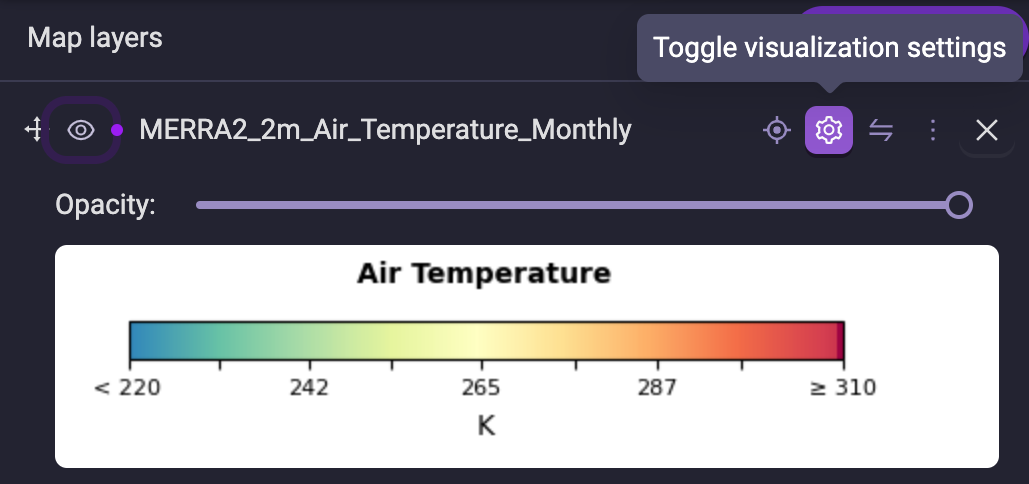Toggle visibility of MERRA2 air temperature layer
This screenshot has height=484, width=1029.
tap(81, 130)
